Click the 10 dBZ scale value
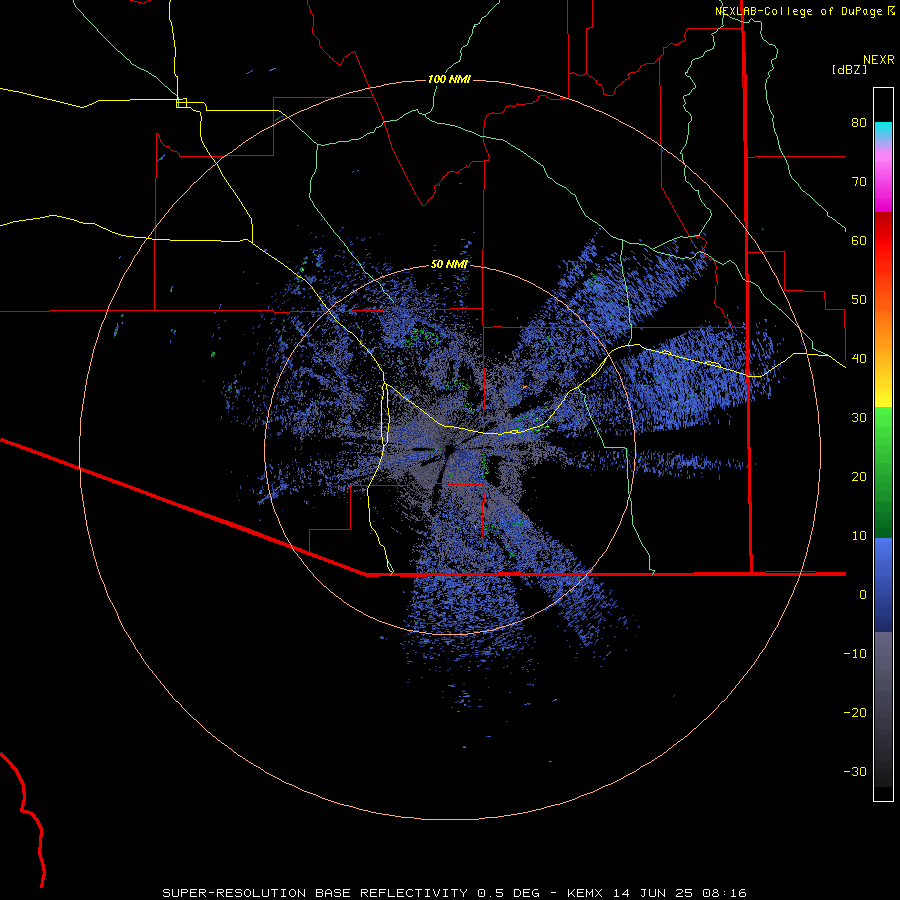Image resolution: width=900 pixels, height=900 pixels. click(859, 536)
